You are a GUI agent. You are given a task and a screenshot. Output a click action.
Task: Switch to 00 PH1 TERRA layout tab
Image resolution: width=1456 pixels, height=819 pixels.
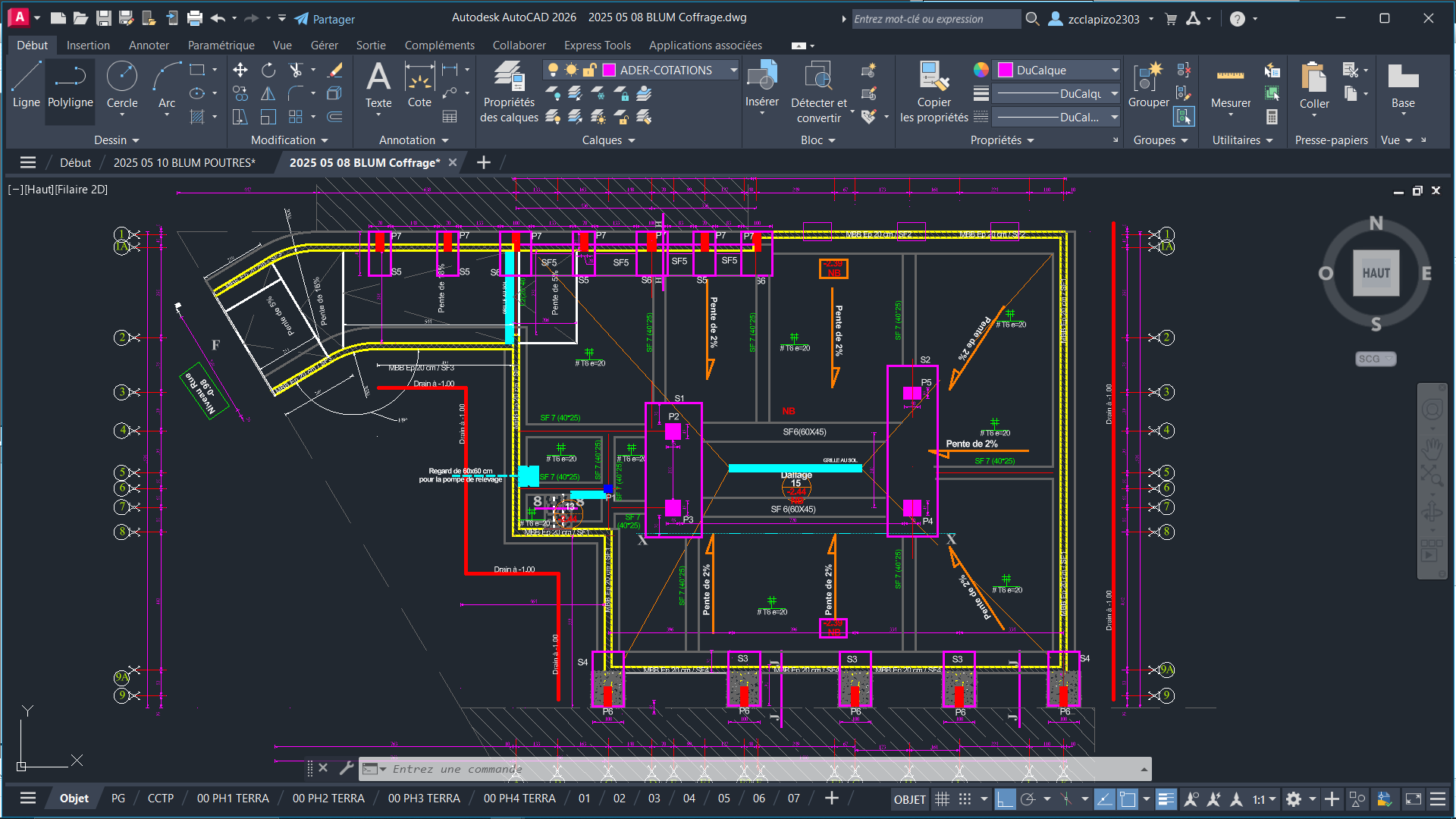[x=233, y=799]
